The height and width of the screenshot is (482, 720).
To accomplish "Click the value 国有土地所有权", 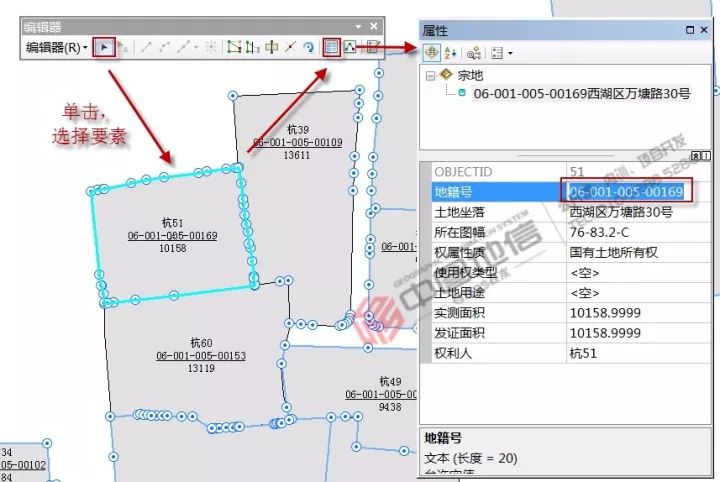I will point(613,252).
